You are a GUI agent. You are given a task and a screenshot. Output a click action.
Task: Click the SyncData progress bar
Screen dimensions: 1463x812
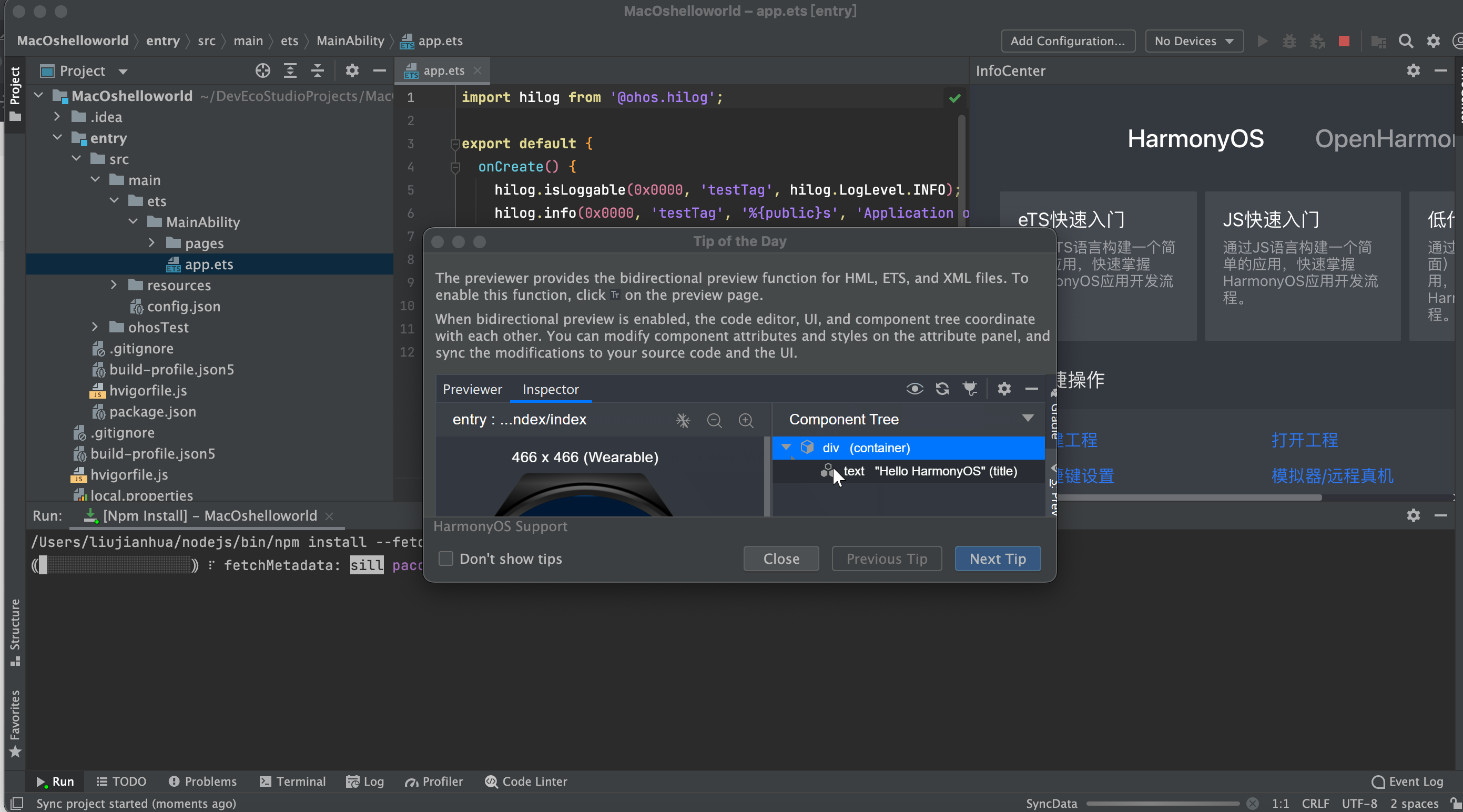point(1163,804)
